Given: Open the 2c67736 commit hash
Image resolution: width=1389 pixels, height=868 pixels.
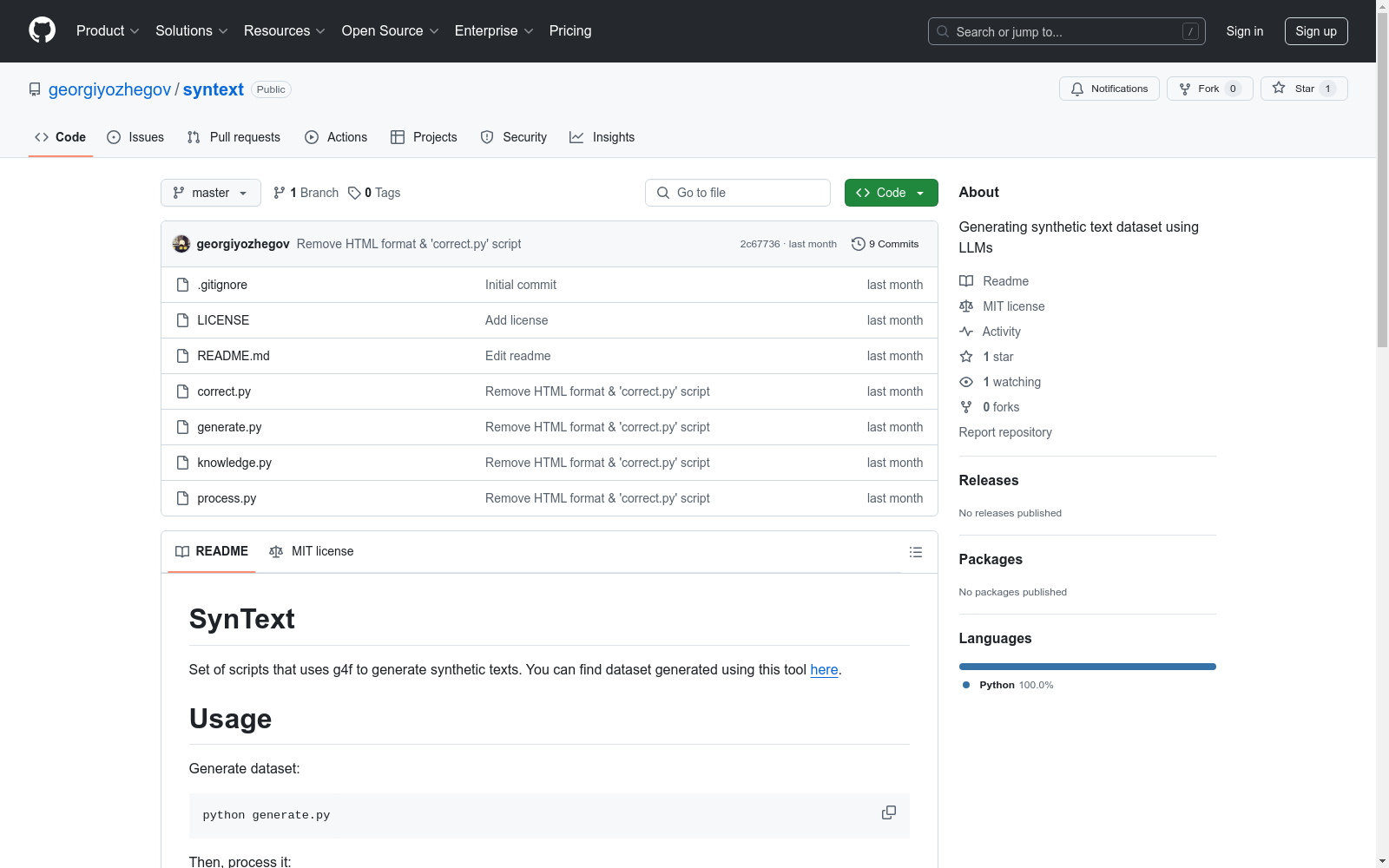Looking at the screenshot, I should [760, 244].
